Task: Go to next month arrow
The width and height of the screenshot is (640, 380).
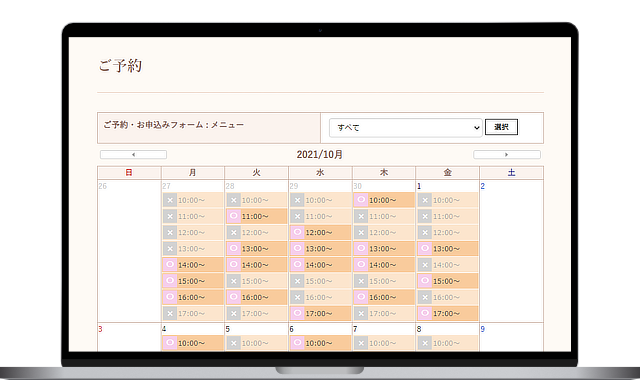Action: (x=507, y=155)
